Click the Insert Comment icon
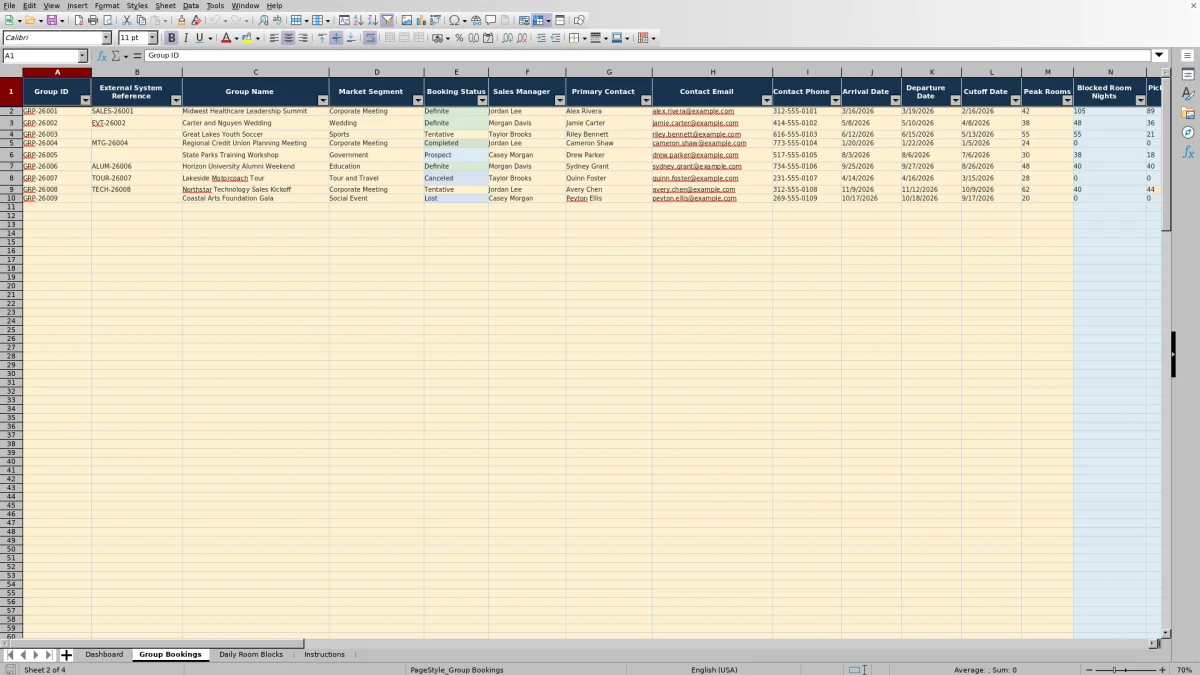 [x=491, y=20]
